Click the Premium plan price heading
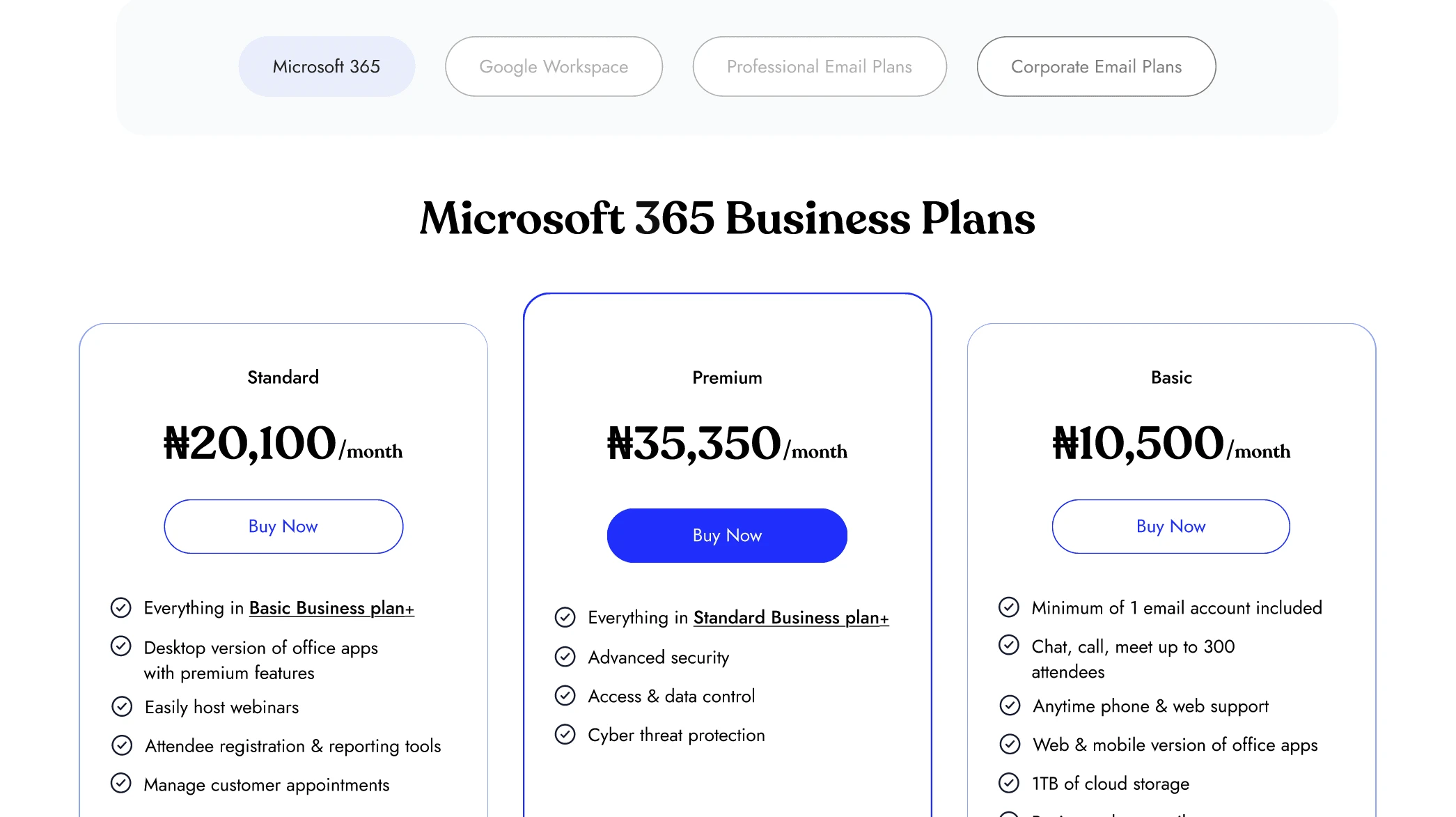The height and width of the screenshot is (817, 1456). (x=726, y=444)
